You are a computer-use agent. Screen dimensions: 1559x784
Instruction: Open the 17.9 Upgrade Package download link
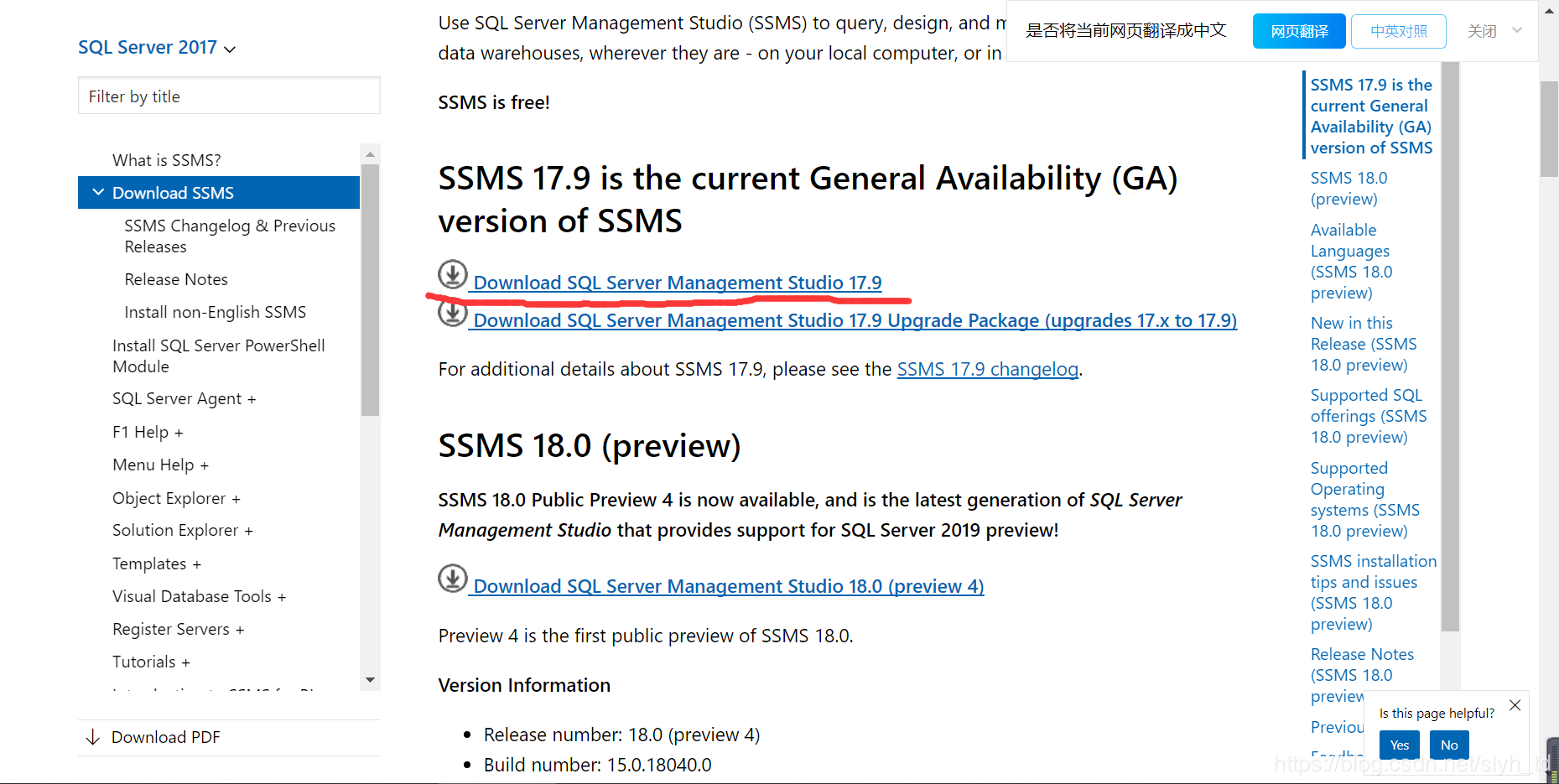(x=855, y=321)
